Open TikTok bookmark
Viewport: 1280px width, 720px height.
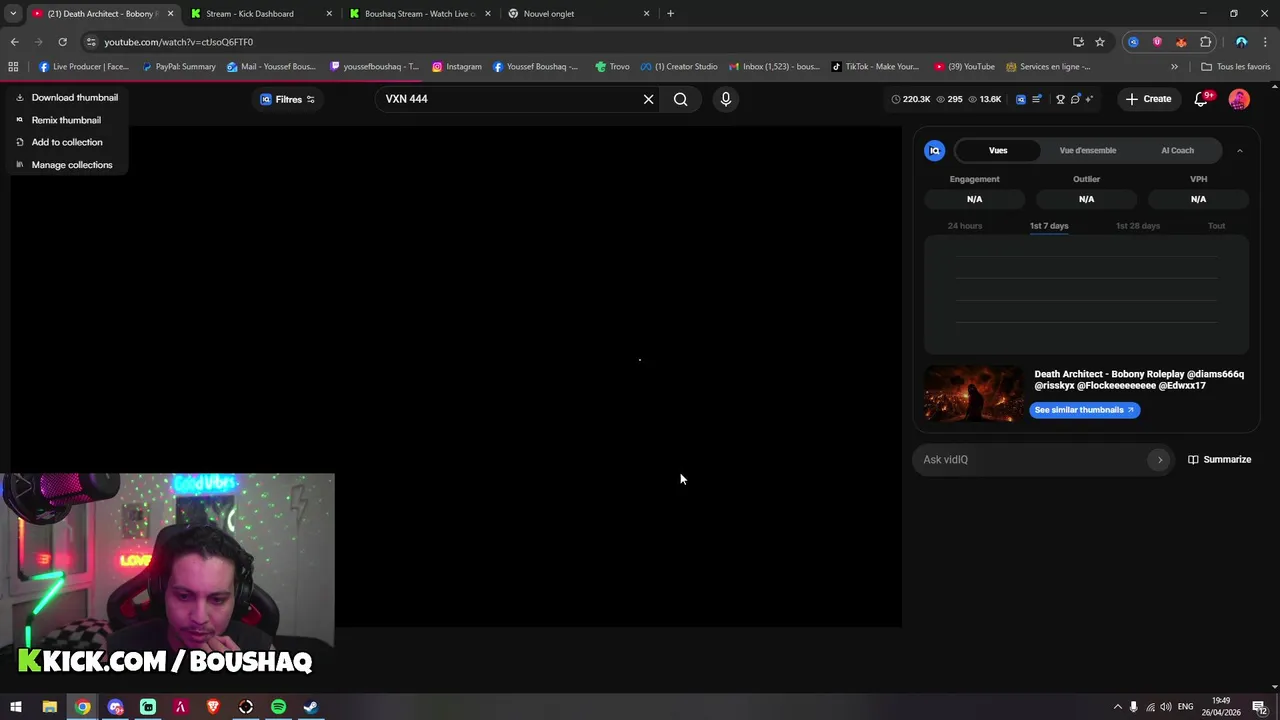coord(875,67)
